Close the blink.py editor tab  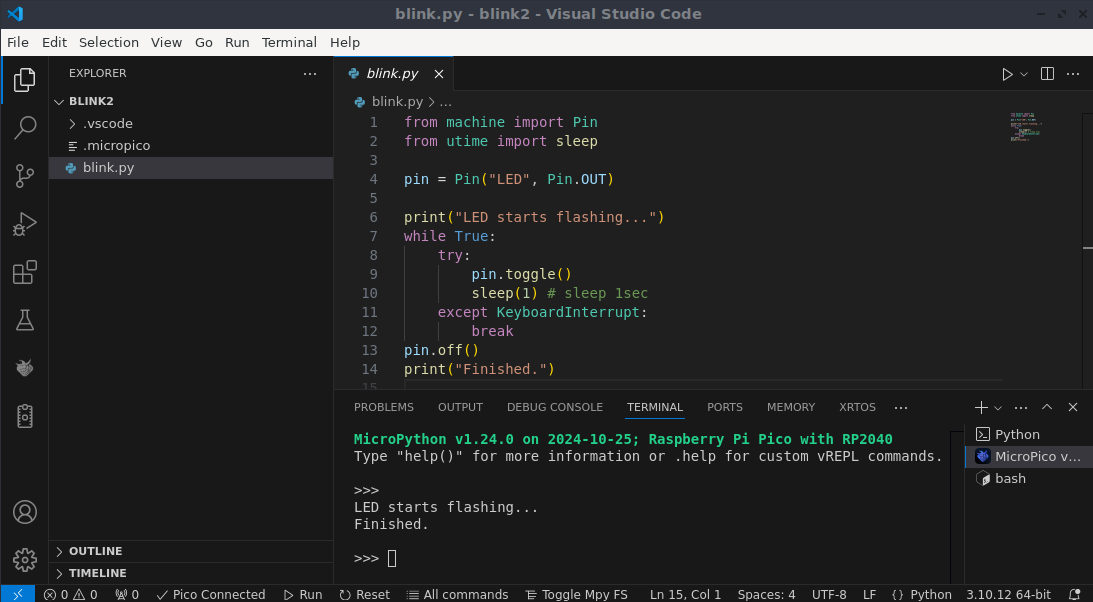pos(438,74)
